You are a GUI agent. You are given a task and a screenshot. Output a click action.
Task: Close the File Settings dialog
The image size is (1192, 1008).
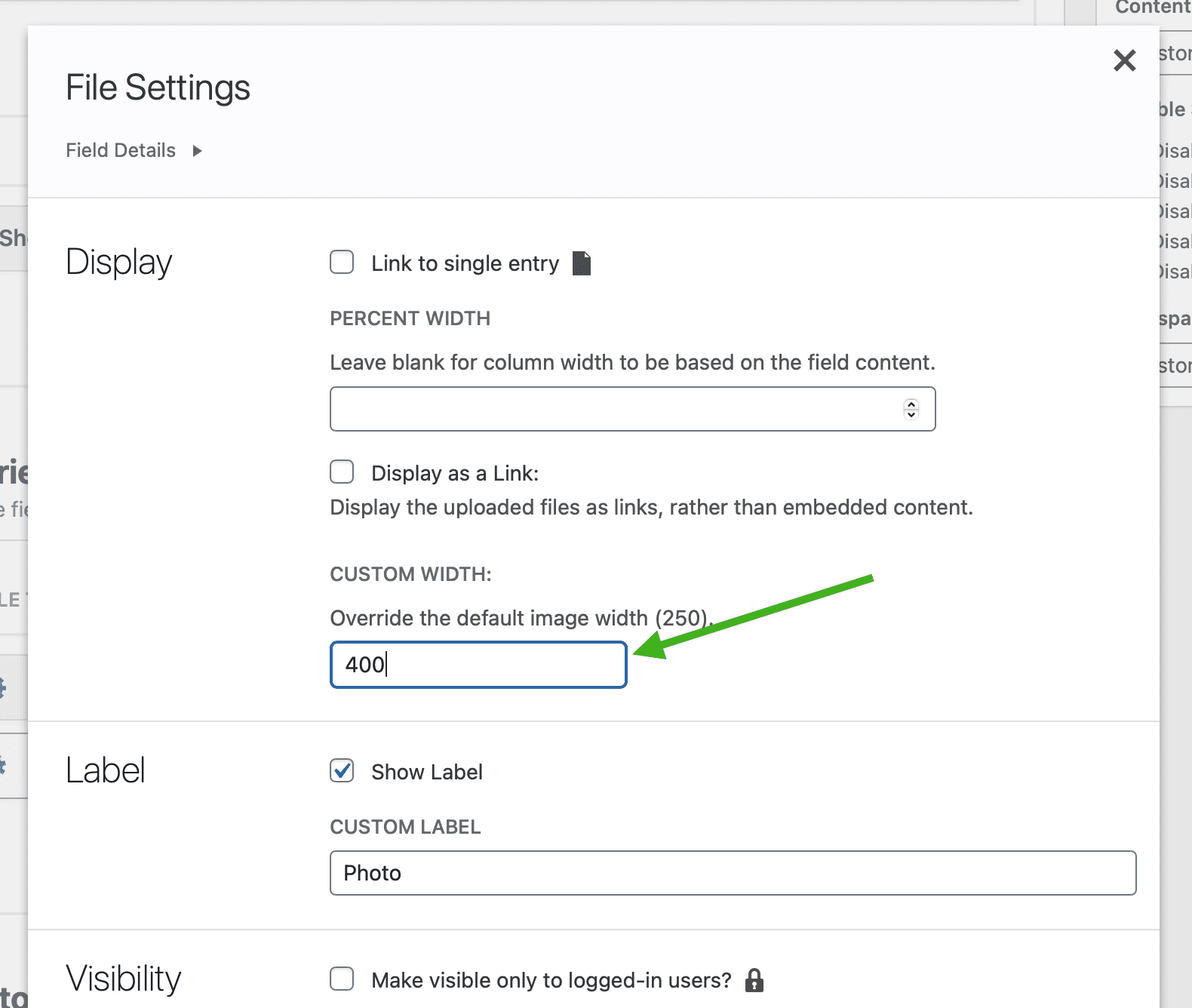[x=1124, y=60]
